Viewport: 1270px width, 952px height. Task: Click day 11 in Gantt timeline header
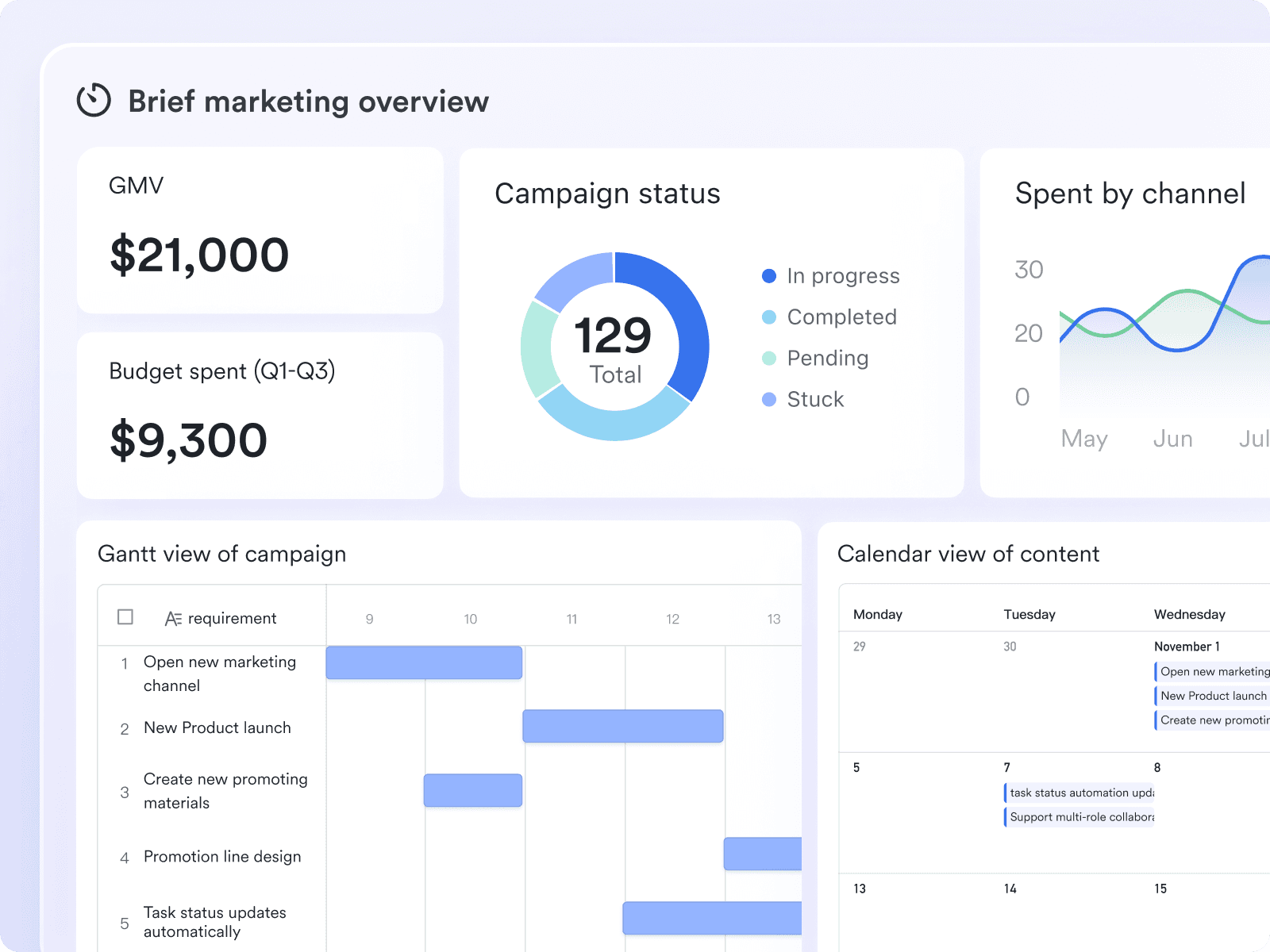pos(571,619)
